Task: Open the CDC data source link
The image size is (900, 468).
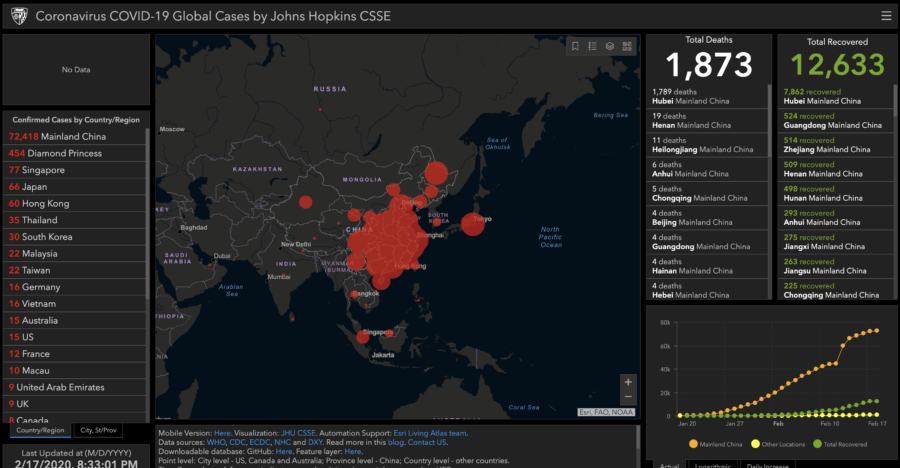Action: point(237,442)
